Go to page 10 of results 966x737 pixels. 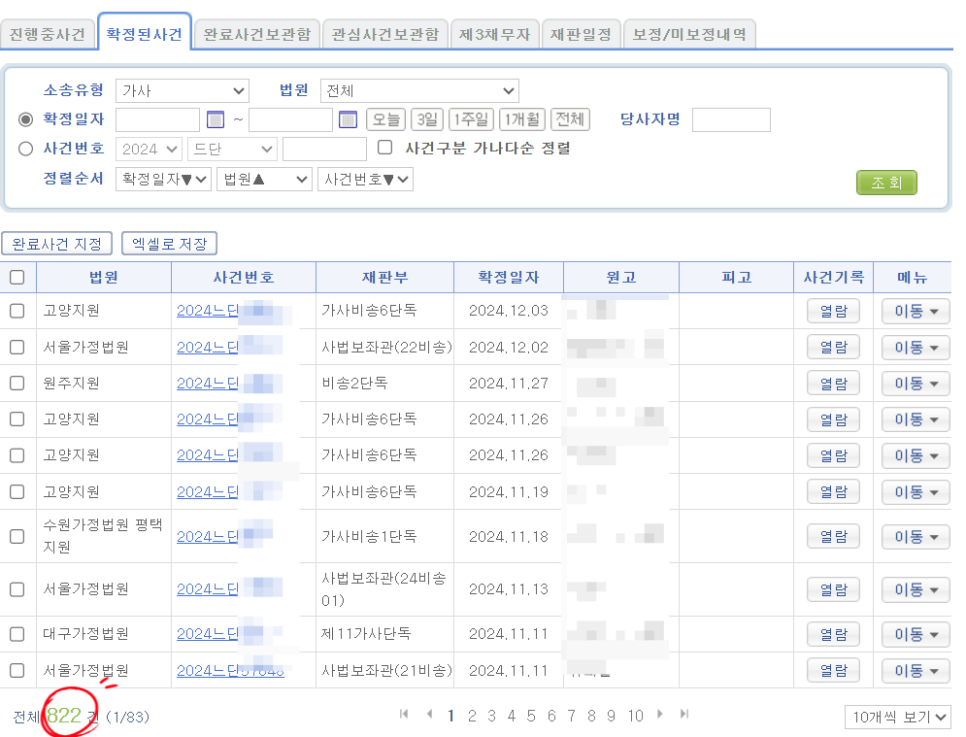635,716
